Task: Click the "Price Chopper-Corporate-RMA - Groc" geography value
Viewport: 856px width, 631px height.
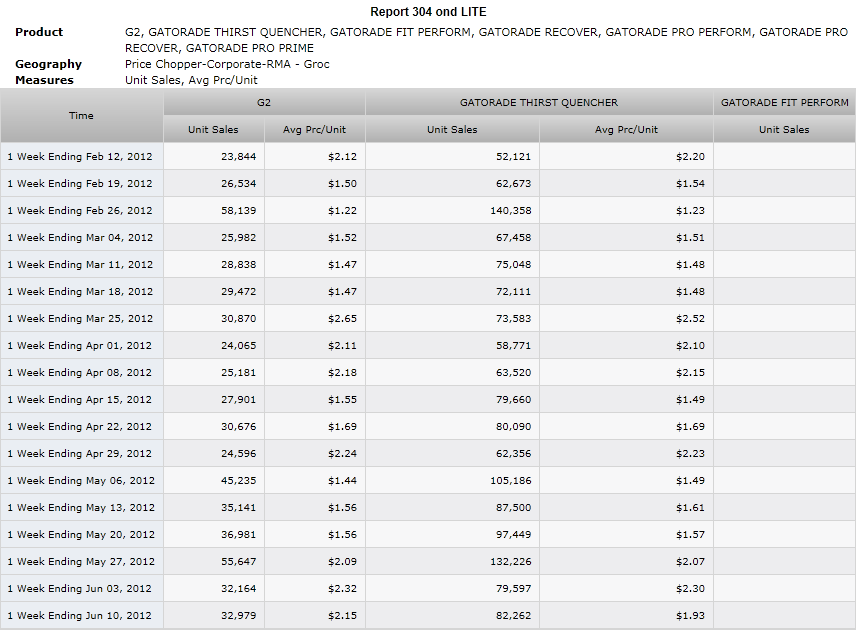Action: point(227,64)
